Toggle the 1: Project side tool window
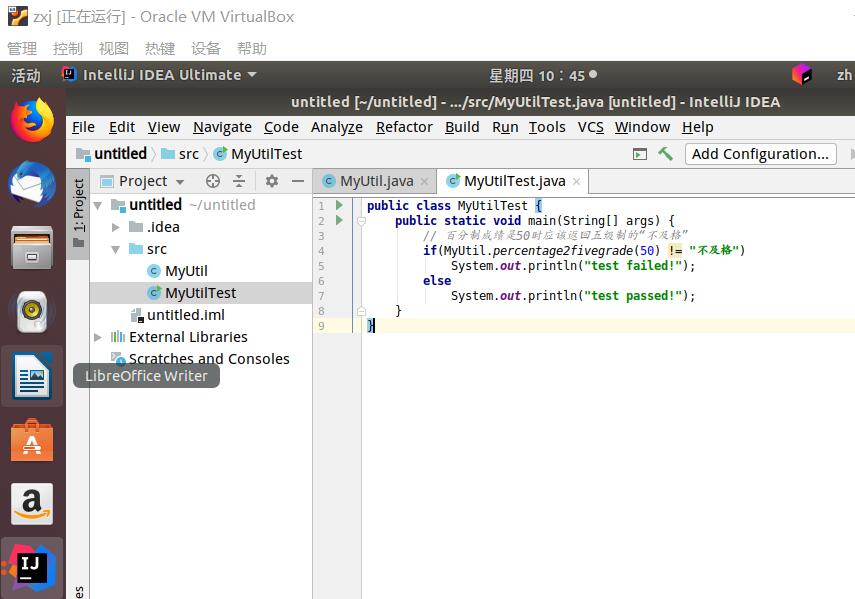Screen dimensions: 855x599 click(79, 213)
